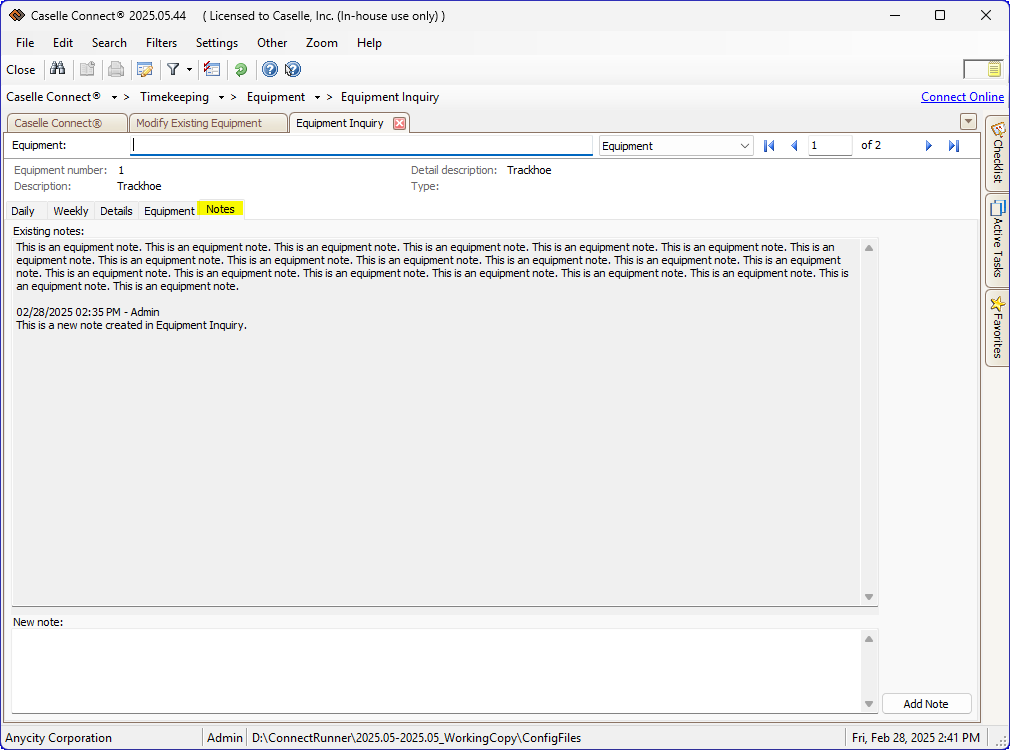Click the green refresh icon

[241, 69]
